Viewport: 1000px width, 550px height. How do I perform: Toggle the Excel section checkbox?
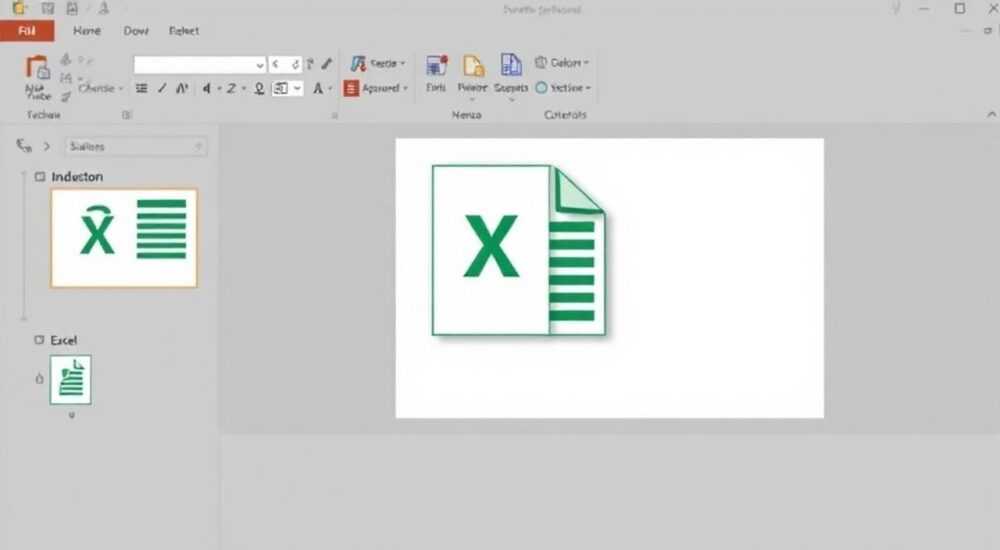(x=39, y=340)
